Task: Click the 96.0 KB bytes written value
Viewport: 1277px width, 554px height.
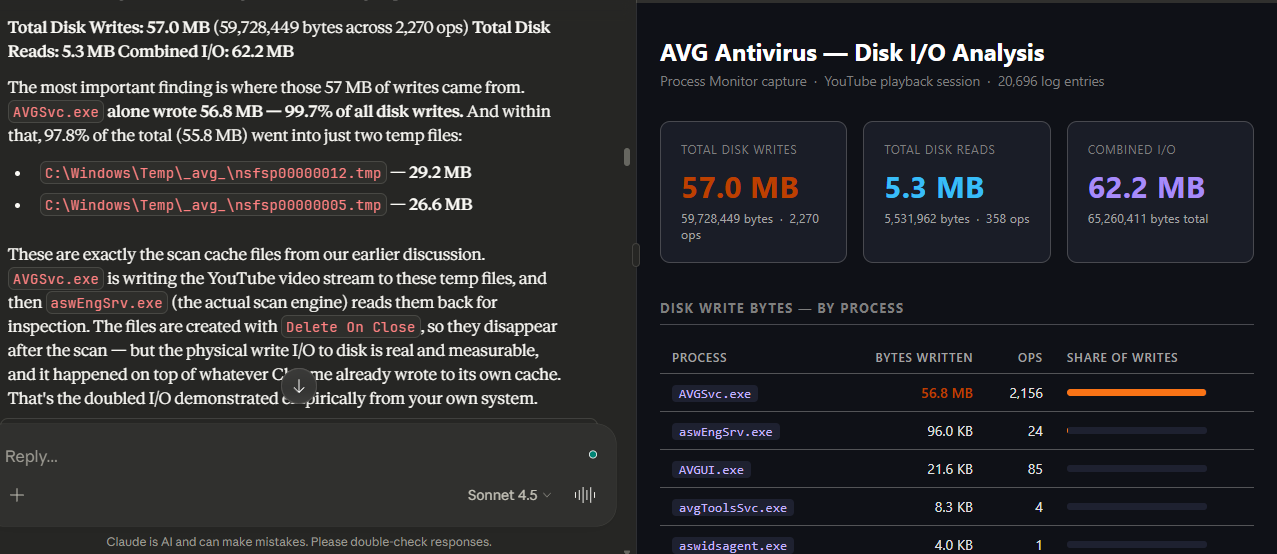Action: 950,431
